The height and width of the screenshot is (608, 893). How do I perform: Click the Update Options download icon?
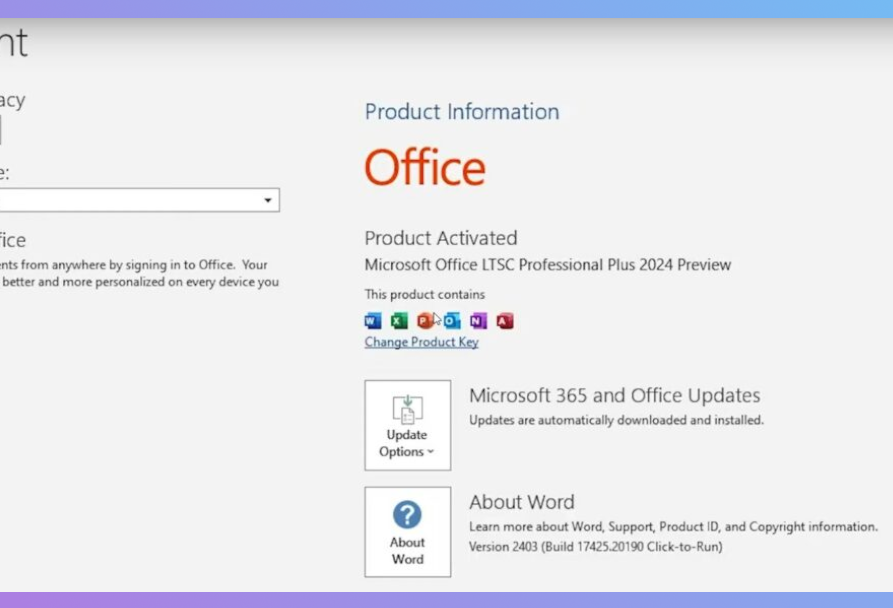(x=407, y=408)
